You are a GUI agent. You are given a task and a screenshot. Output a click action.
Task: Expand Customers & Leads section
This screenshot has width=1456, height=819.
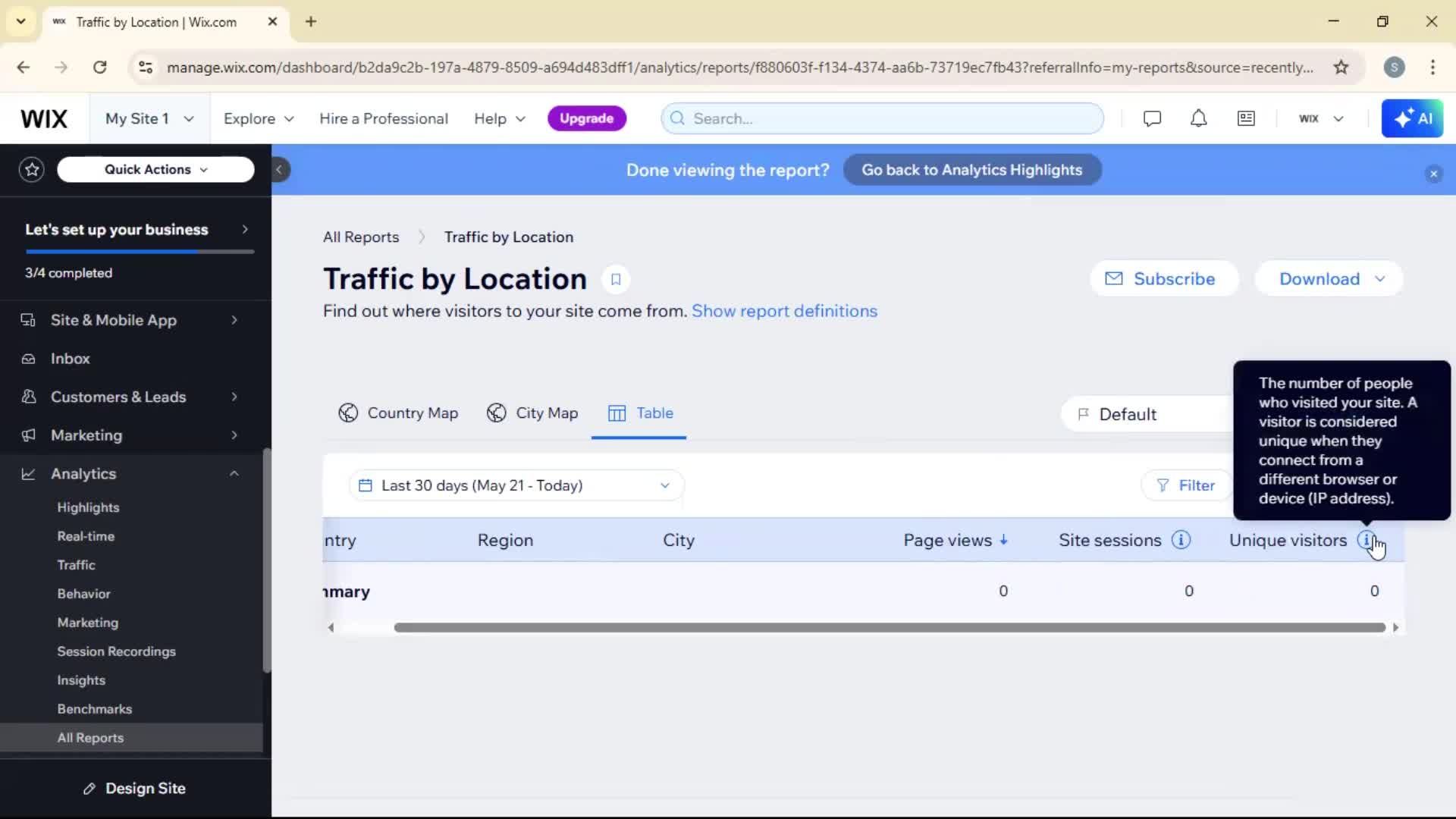click(130, 397)
